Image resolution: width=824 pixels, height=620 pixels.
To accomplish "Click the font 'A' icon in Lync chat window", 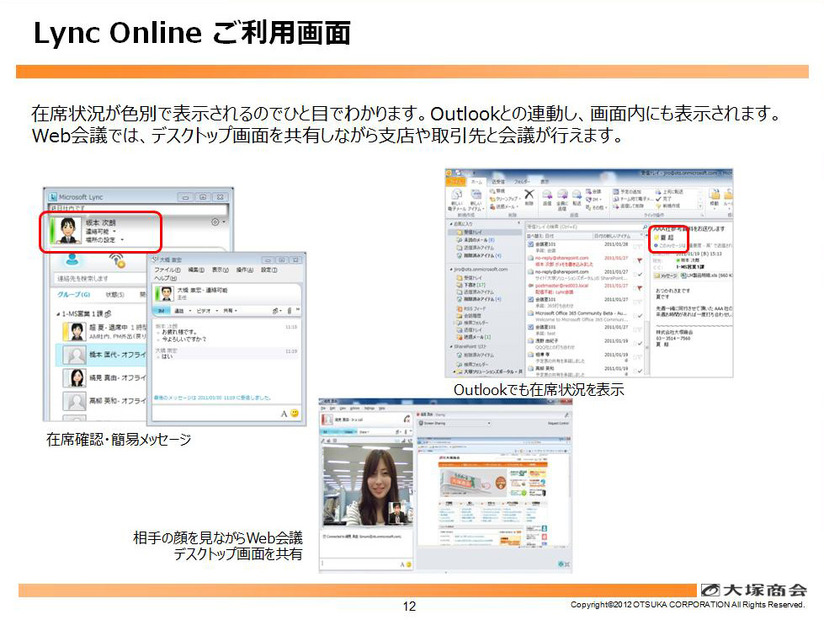I will tap(284, 414).
